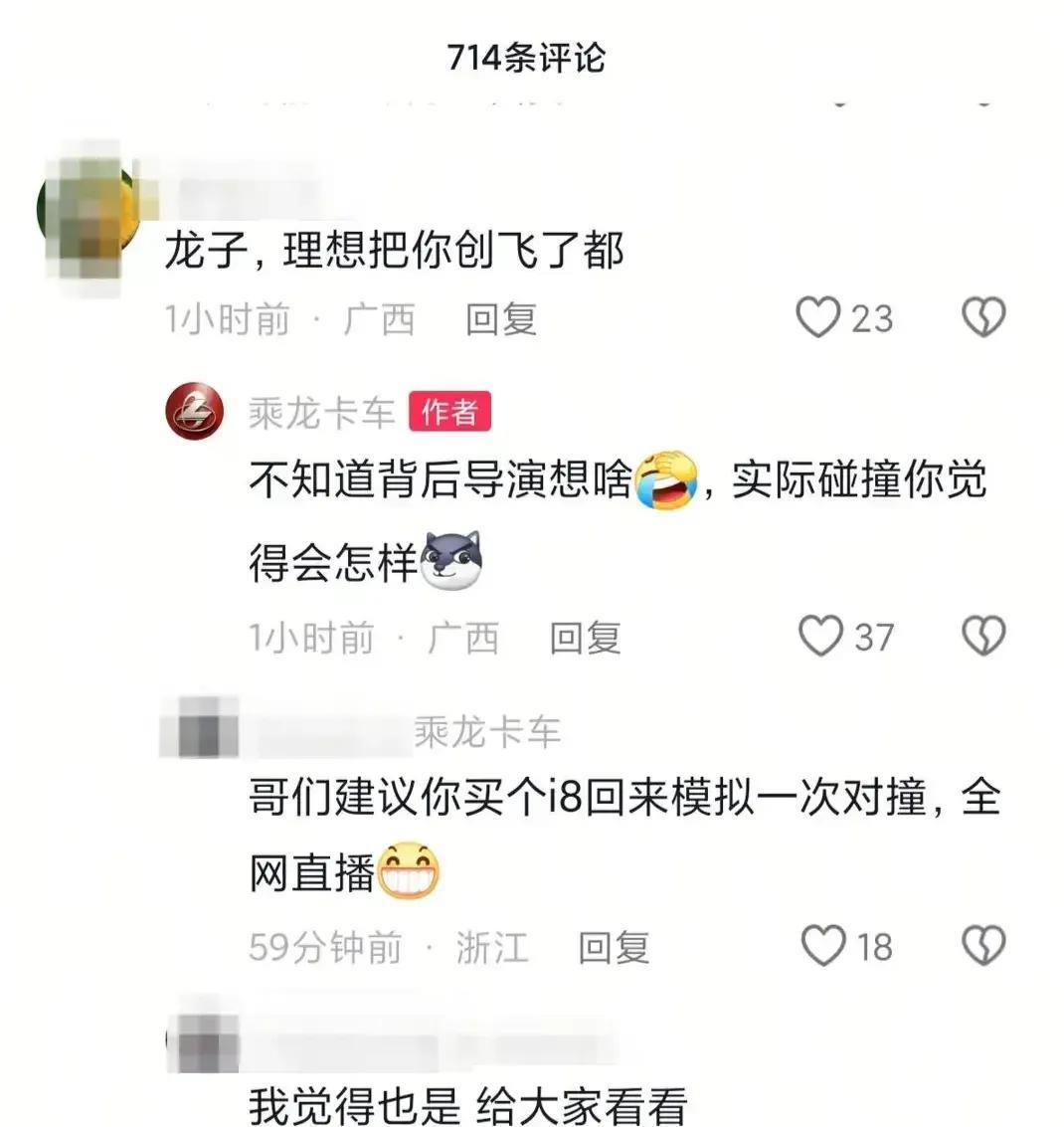Select the 714条评论 header
Image resolution: width=1064 pixels, height=1127 pixels.
527,58
